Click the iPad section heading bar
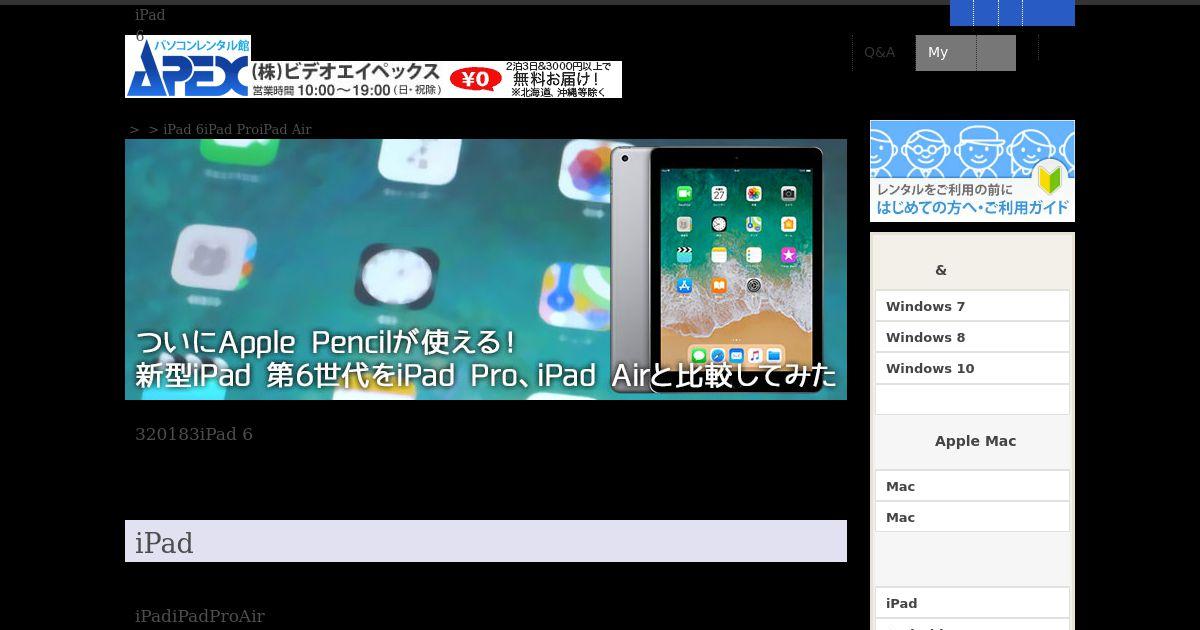 click(x=486, y=541)
